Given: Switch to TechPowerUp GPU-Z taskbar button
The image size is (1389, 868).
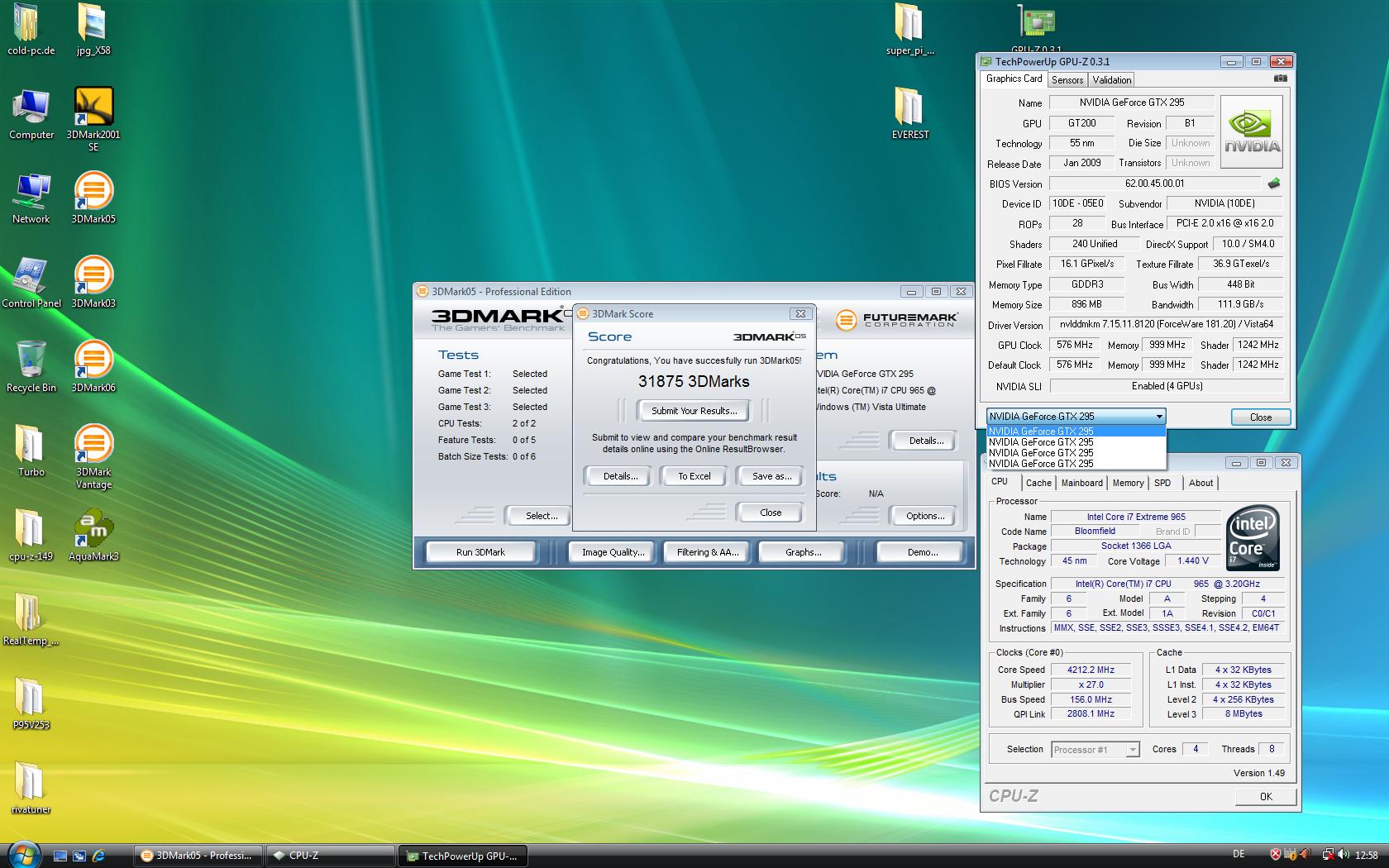Looking at the screenshot, I should (x=463, y=856).
